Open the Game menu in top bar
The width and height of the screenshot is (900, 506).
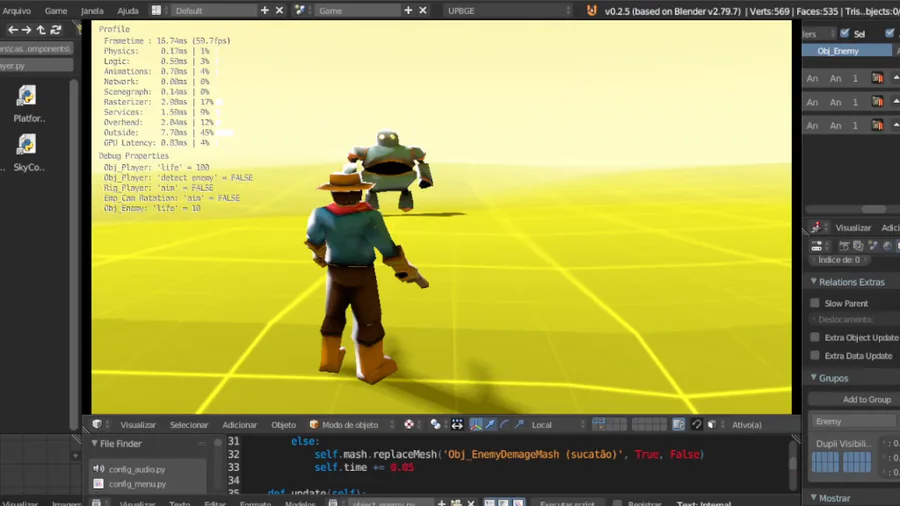[56, 10]
